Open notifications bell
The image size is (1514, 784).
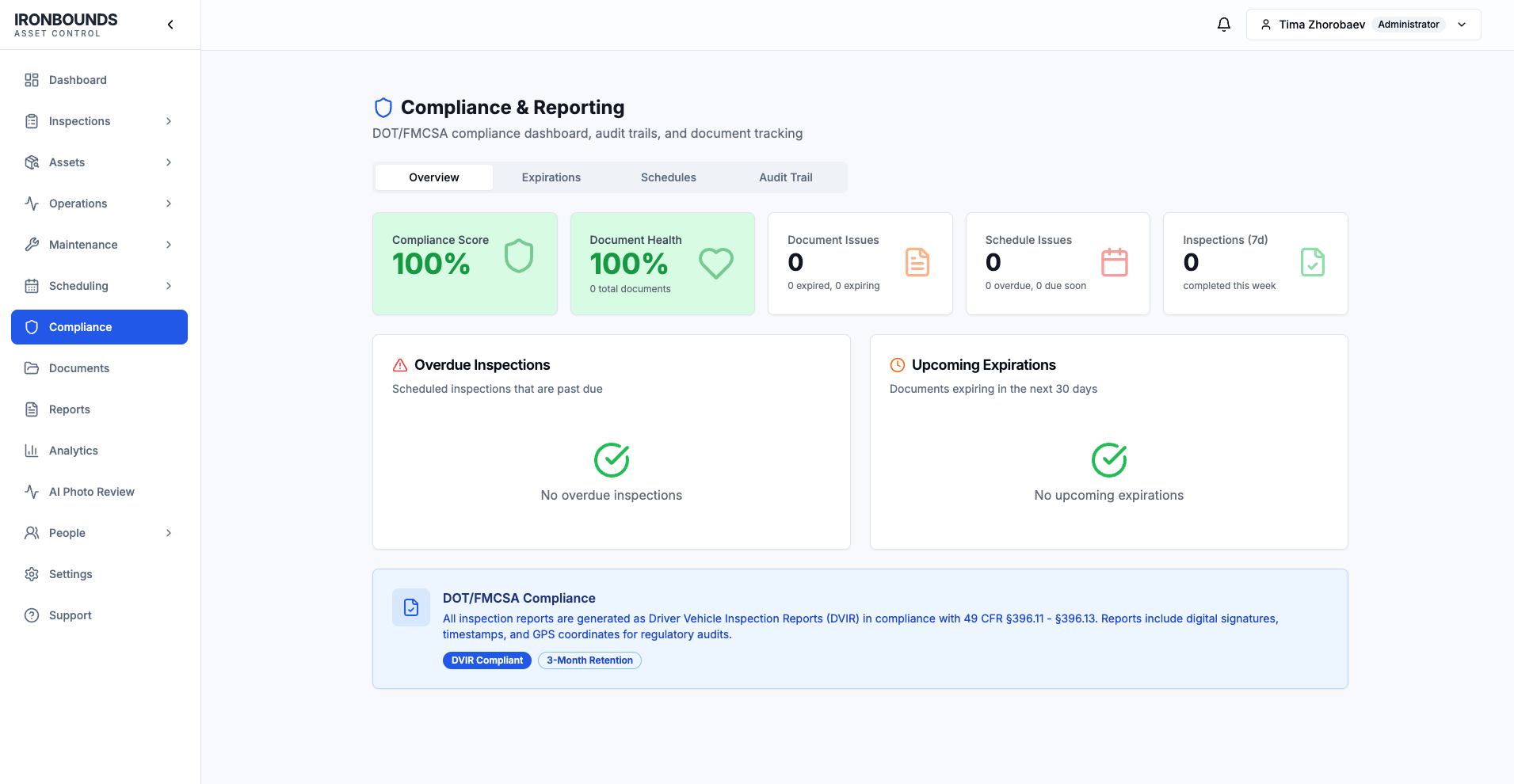[1224, 25]
